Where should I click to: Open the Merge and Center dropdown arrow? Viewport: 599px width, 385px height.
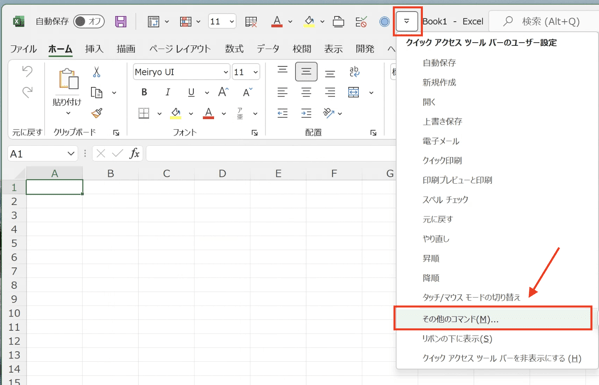[371, 92]
